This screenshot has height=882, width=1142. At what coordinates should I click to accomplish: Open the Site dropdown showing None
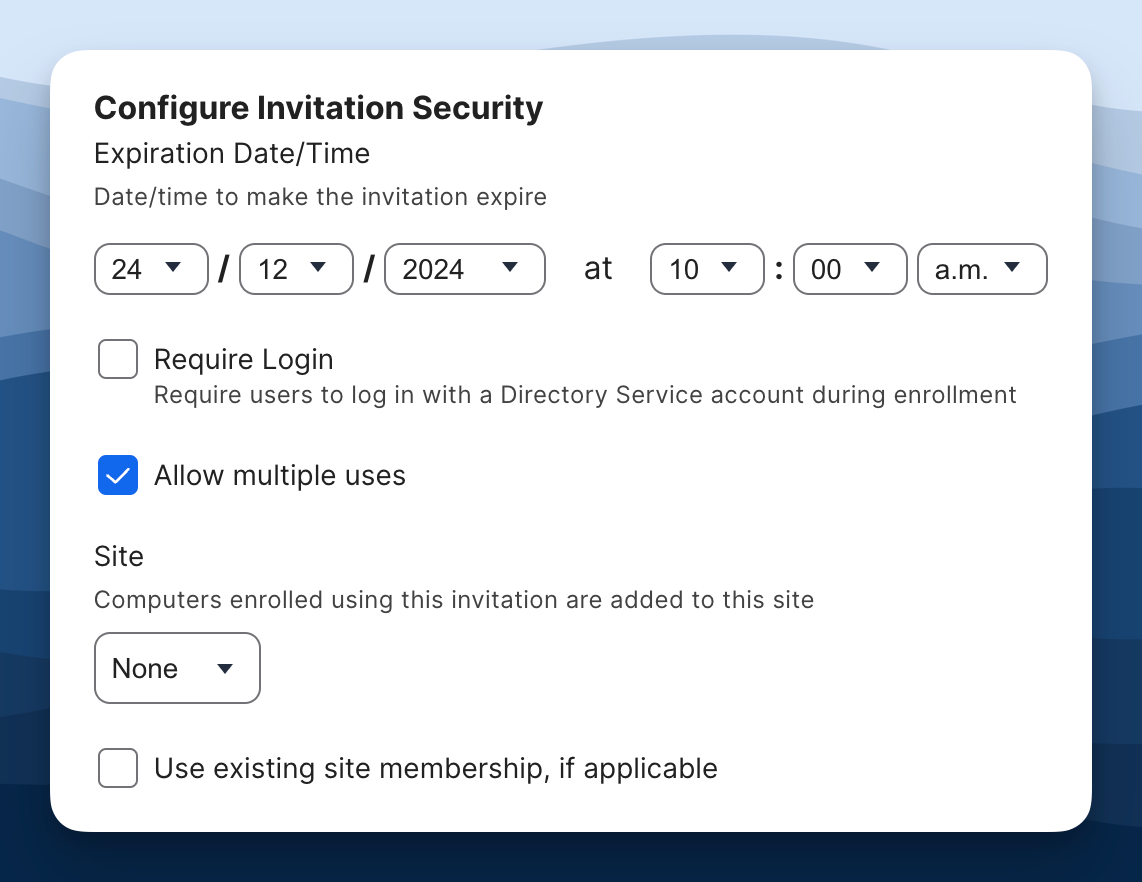[177, 668]
